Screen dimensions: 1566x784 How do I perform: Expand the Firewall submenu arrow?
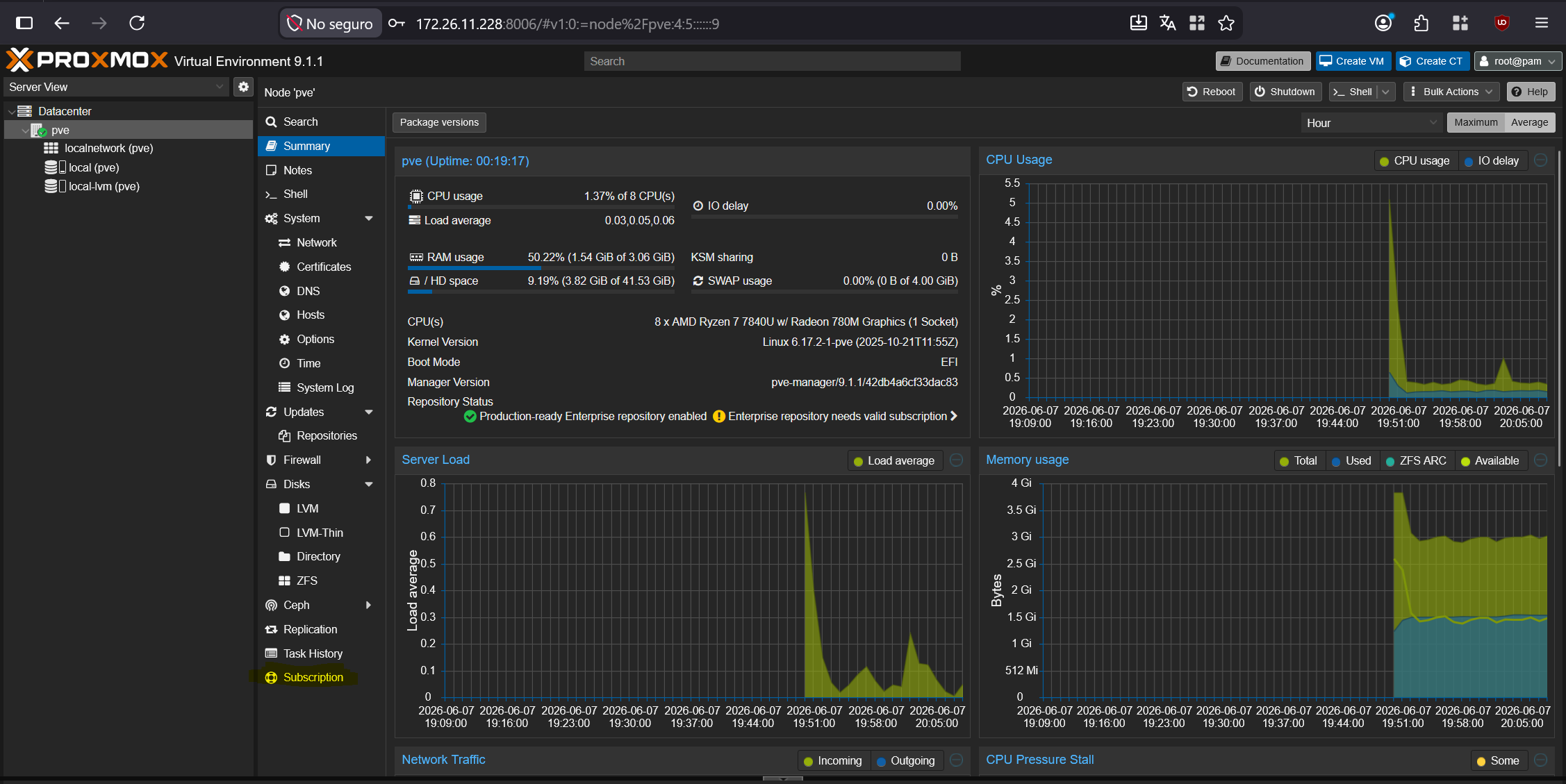(369, 460)
